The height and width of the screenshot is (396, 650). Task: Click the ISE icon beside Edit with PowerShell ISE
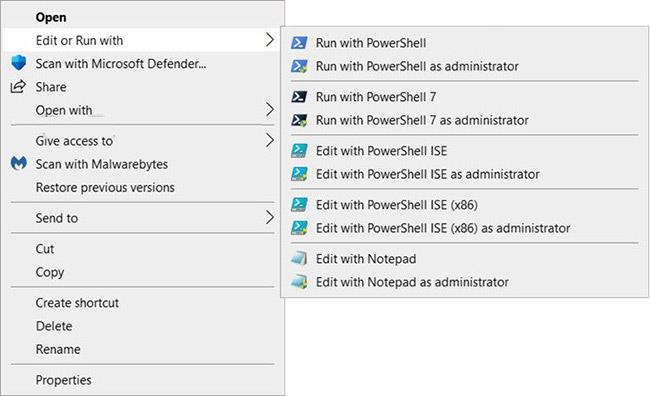pos(299,151)
